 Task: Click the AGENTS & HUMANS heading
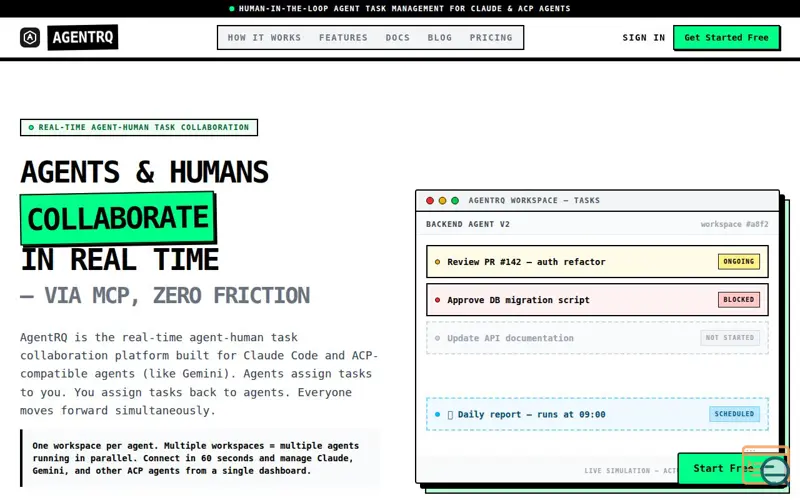tap(144, 172)
